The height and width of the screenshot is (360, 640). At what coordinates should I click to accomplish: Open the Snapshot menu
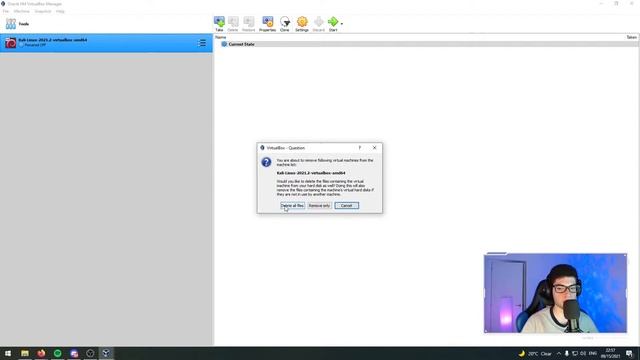point(43,11)
